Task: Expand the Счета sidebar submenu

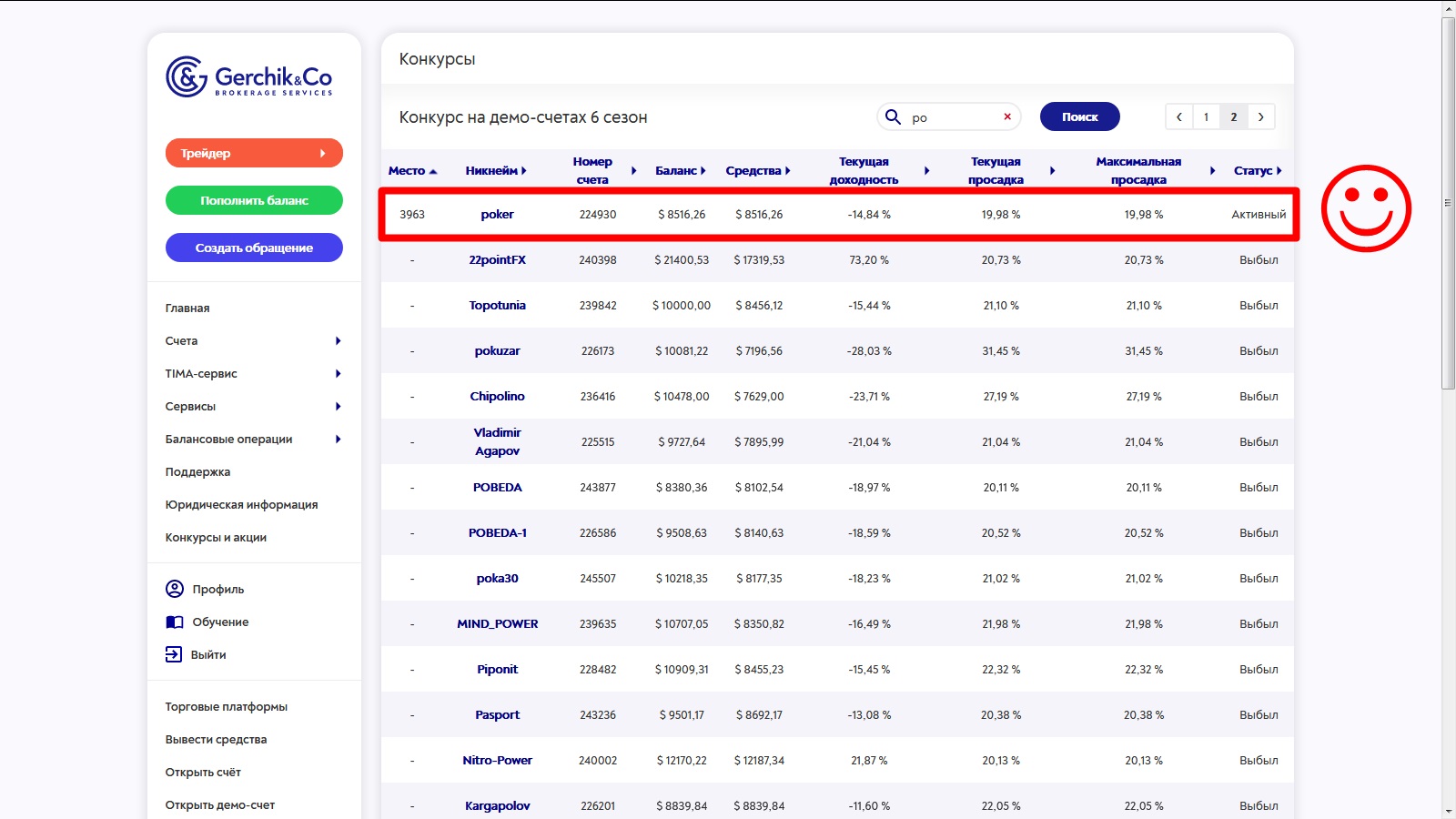Action: pyautogui.click(x=338, y=341)
